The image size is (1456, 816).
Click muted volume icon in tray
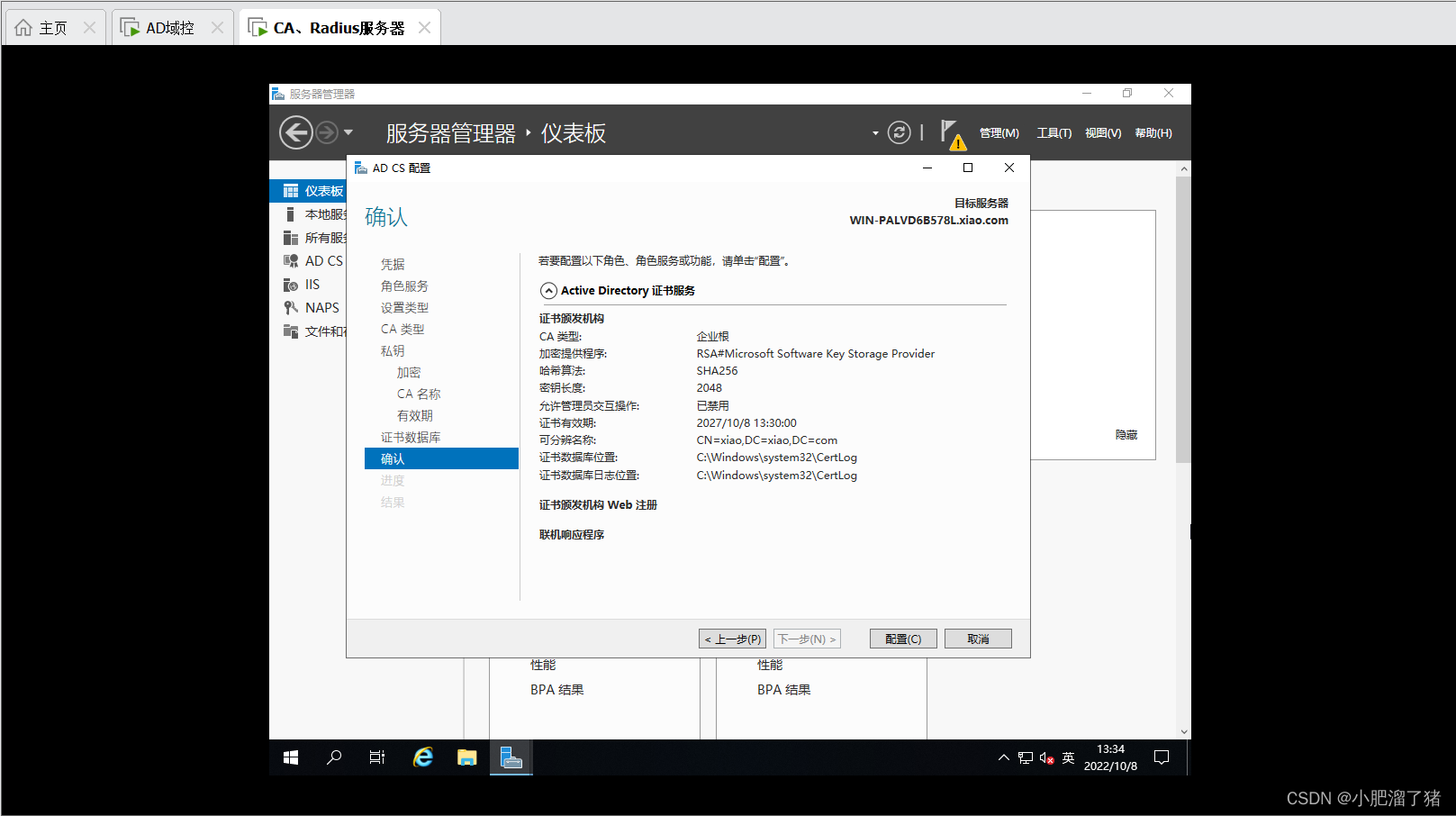coord(1046,757)
